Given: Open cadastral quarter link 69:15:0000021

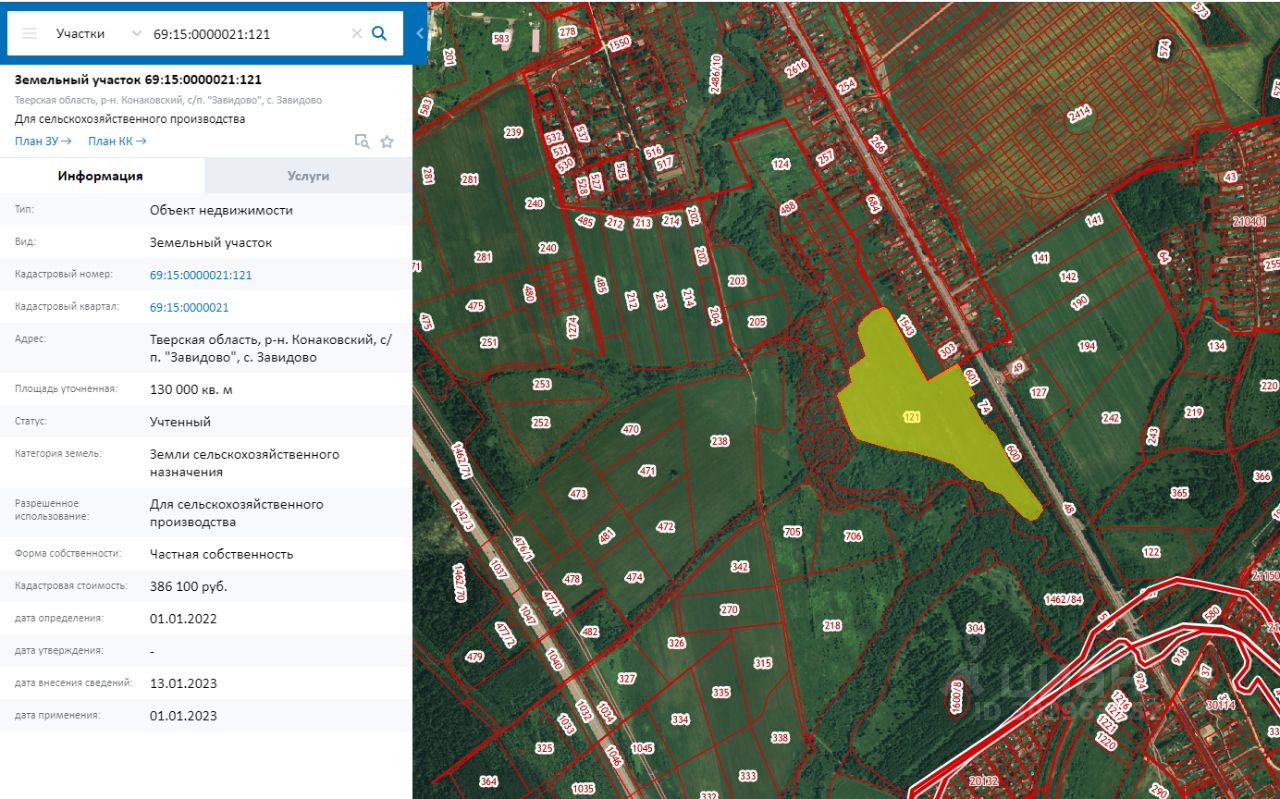Looking at the screenshot, I should [189, 307].
